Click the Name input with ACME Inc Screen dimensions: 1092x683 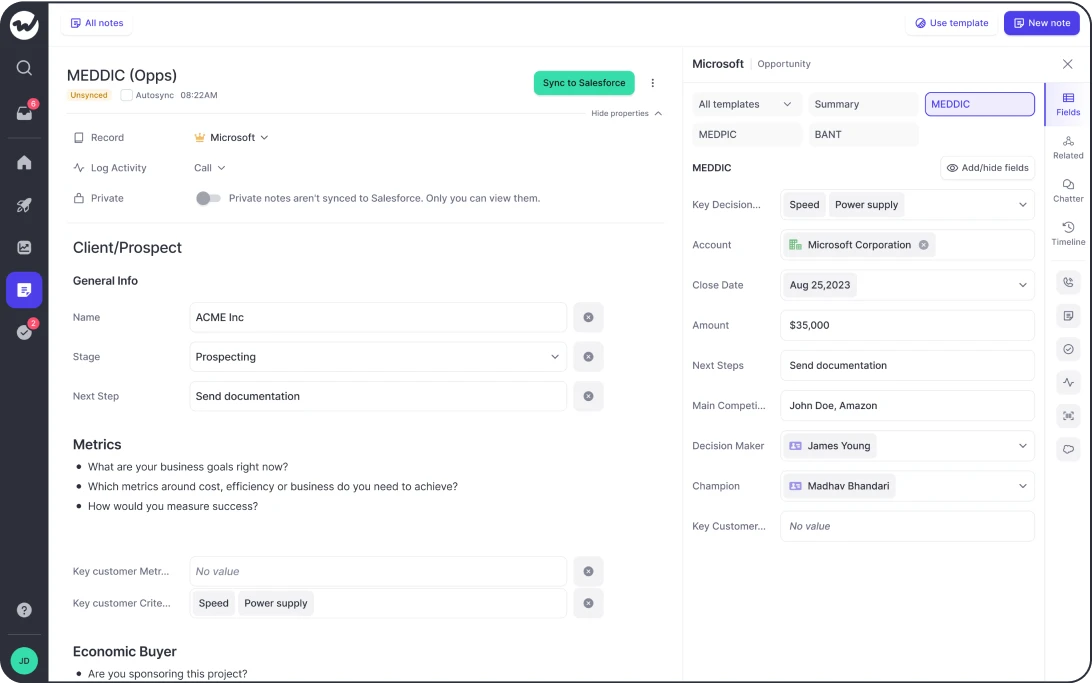click(x=378, y=317)
